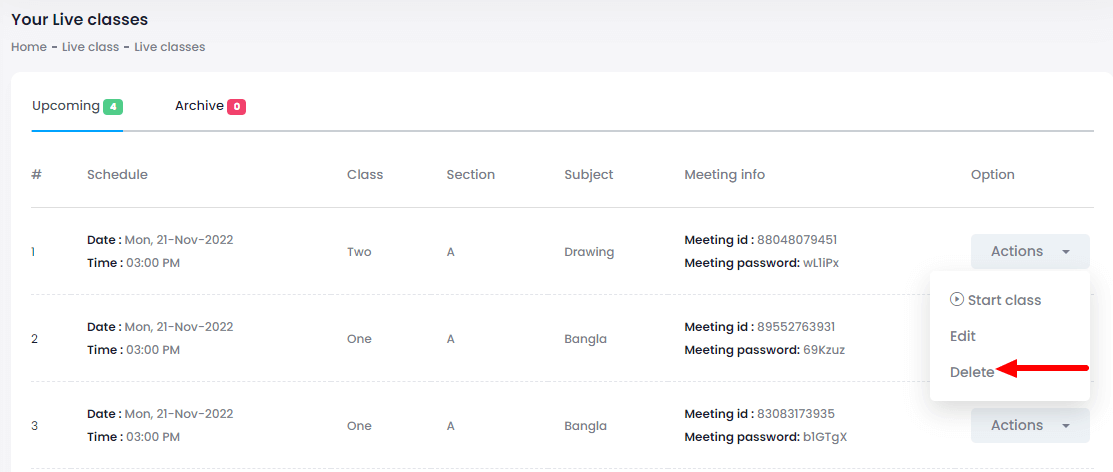This screenshot has height=472, width=1113.
Task: Click the Live classes breadcrumb item
Action: coord(170,47)
